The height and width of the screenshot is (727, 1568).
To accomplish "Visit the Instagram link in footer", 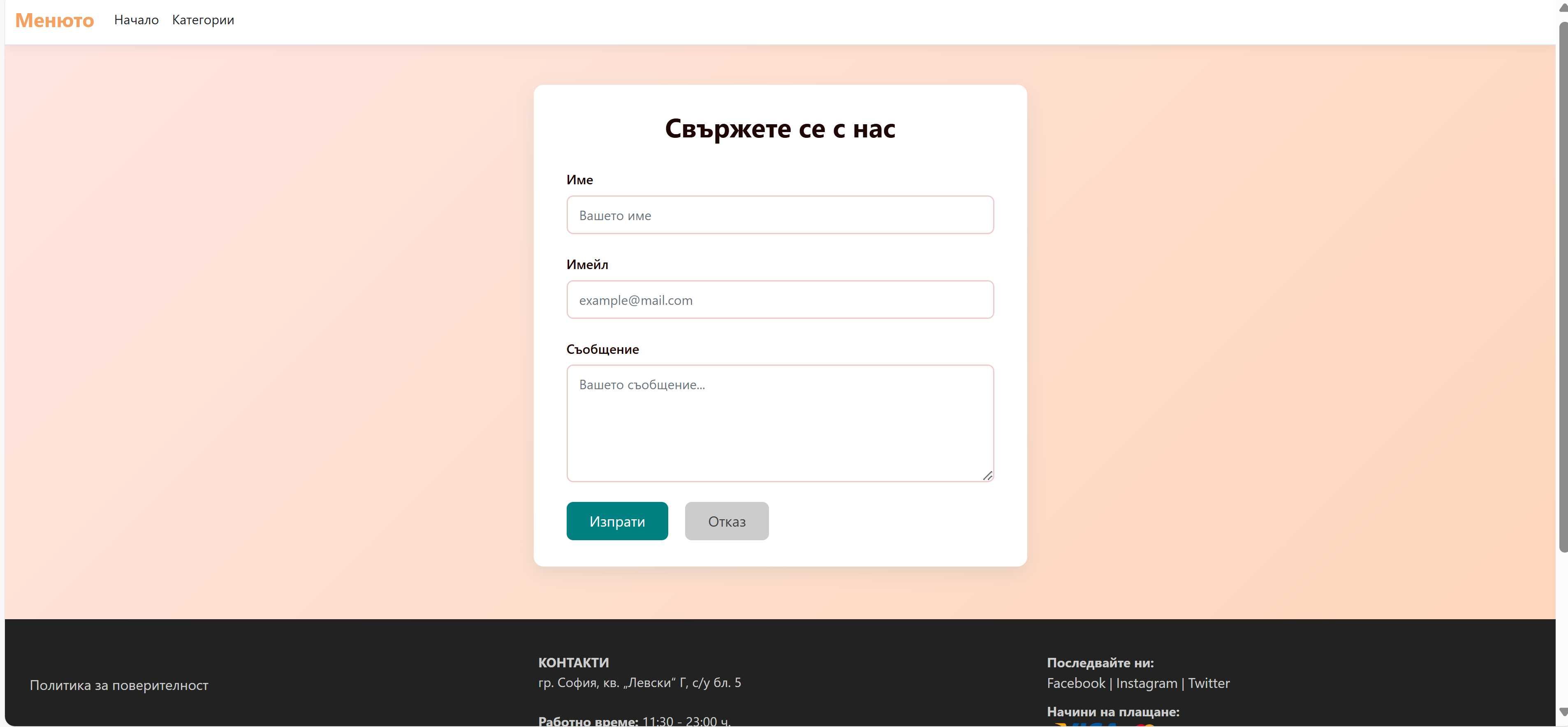I will tap(1147, 683).
